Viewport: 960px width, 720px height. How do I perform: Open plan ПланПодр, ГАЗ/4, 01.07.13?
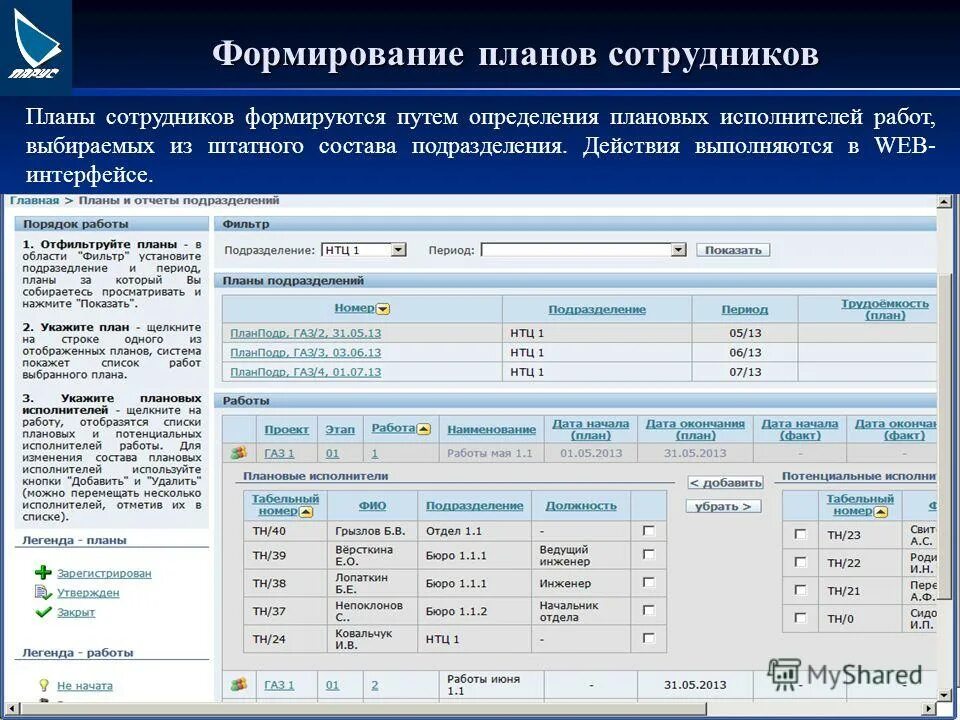(x=306, y=372)
